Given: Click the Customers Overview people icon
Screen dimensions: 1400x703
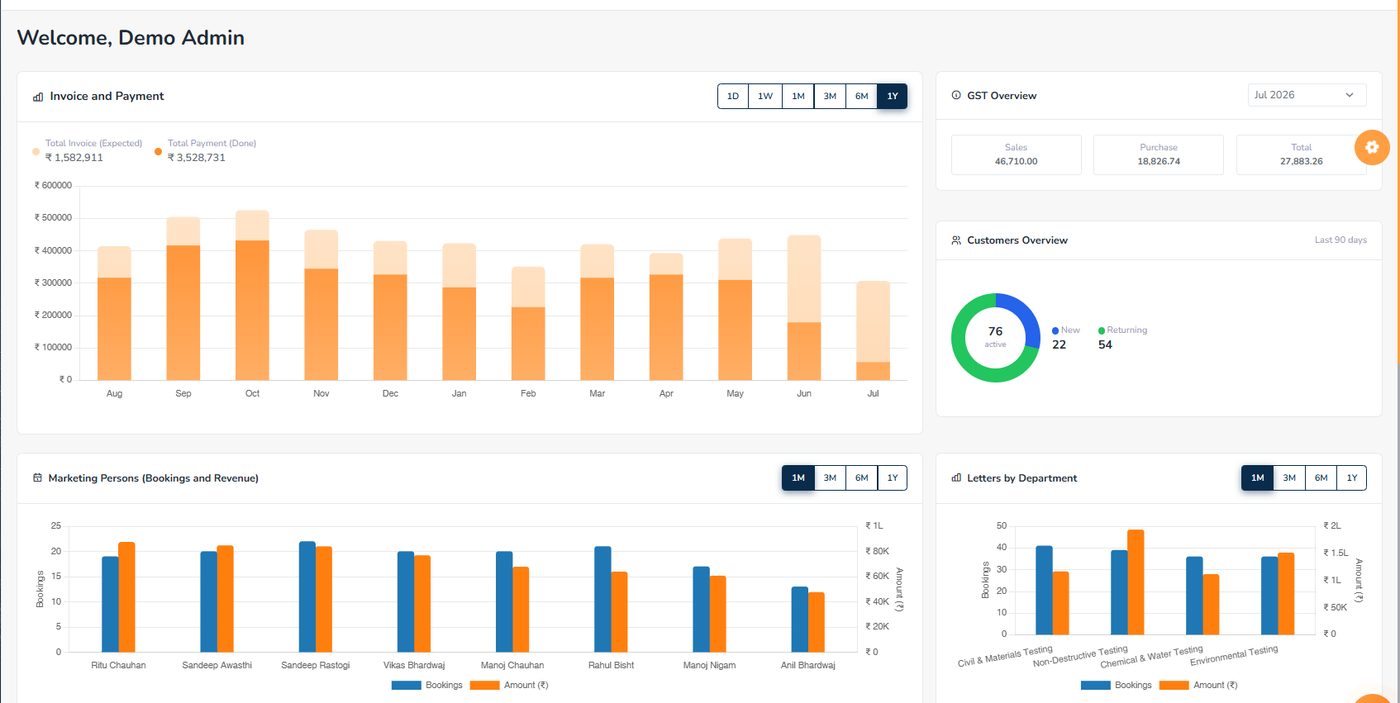Looking at the screenshot, I should click(x=956, y=240).
